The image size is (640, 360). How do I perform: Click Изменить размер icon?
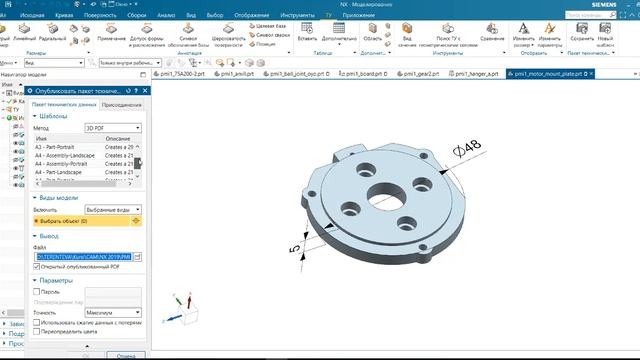coord(524,35)
